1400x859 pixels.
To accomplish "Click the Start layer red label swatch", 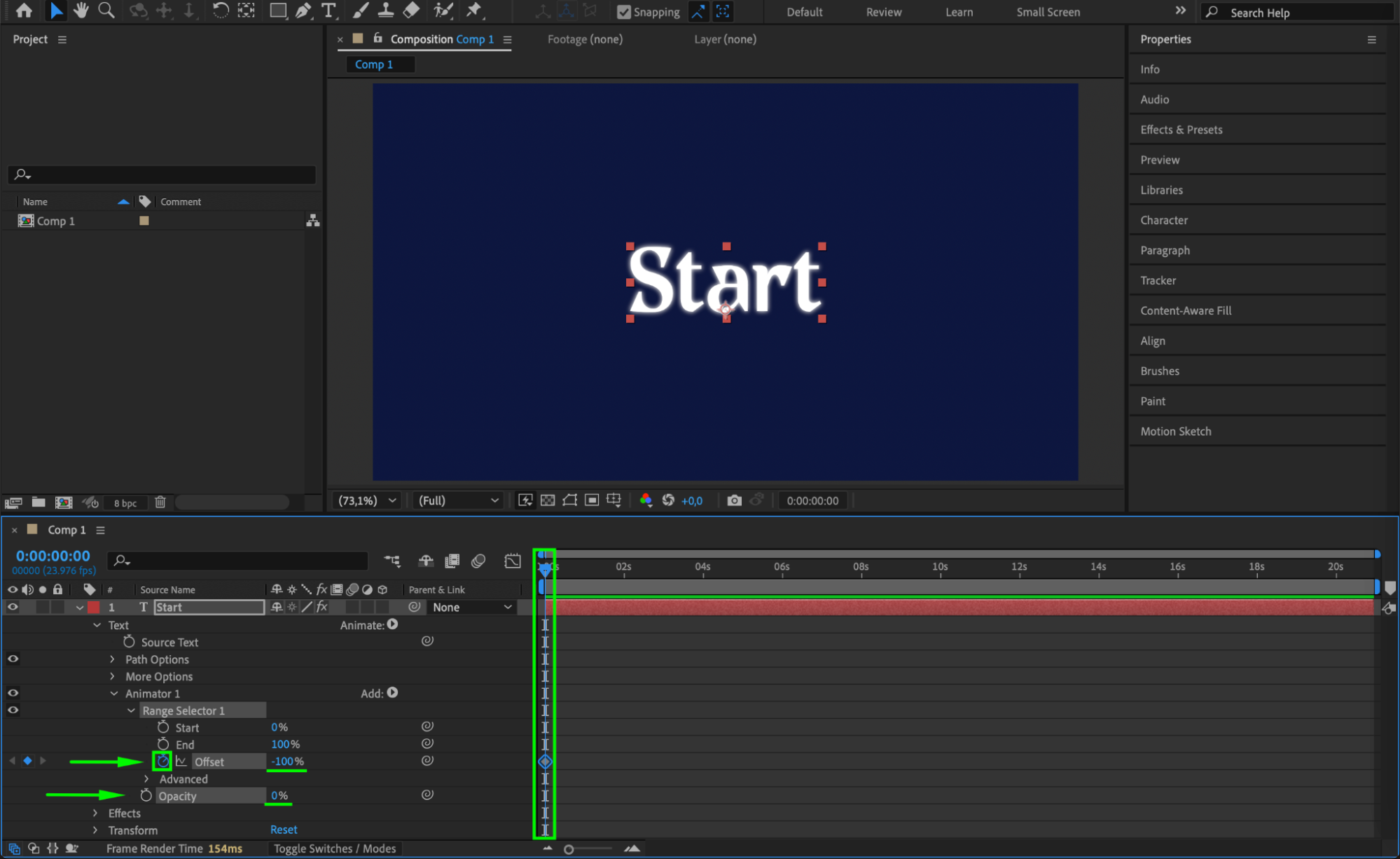I will tap(94, 607).
